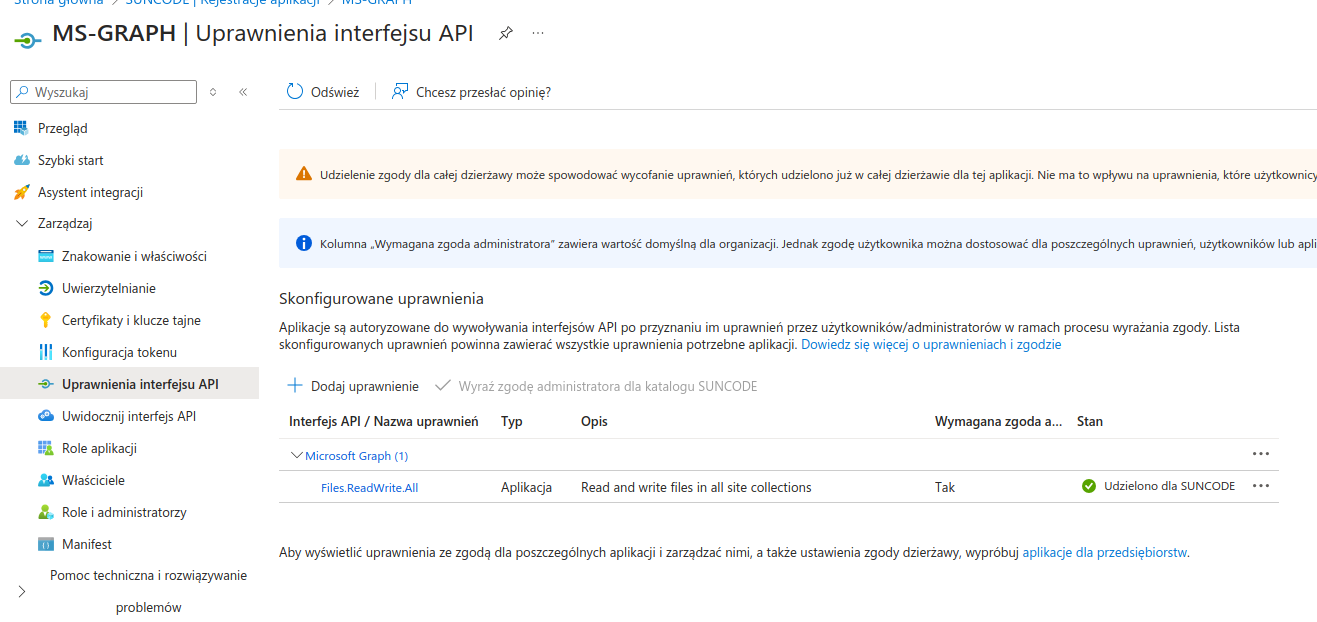Image resolution: width=1317 pixels, height=622 pixels.
Task: Click the Uwidocznij interfejs API cloud icon
Action: 45,416
